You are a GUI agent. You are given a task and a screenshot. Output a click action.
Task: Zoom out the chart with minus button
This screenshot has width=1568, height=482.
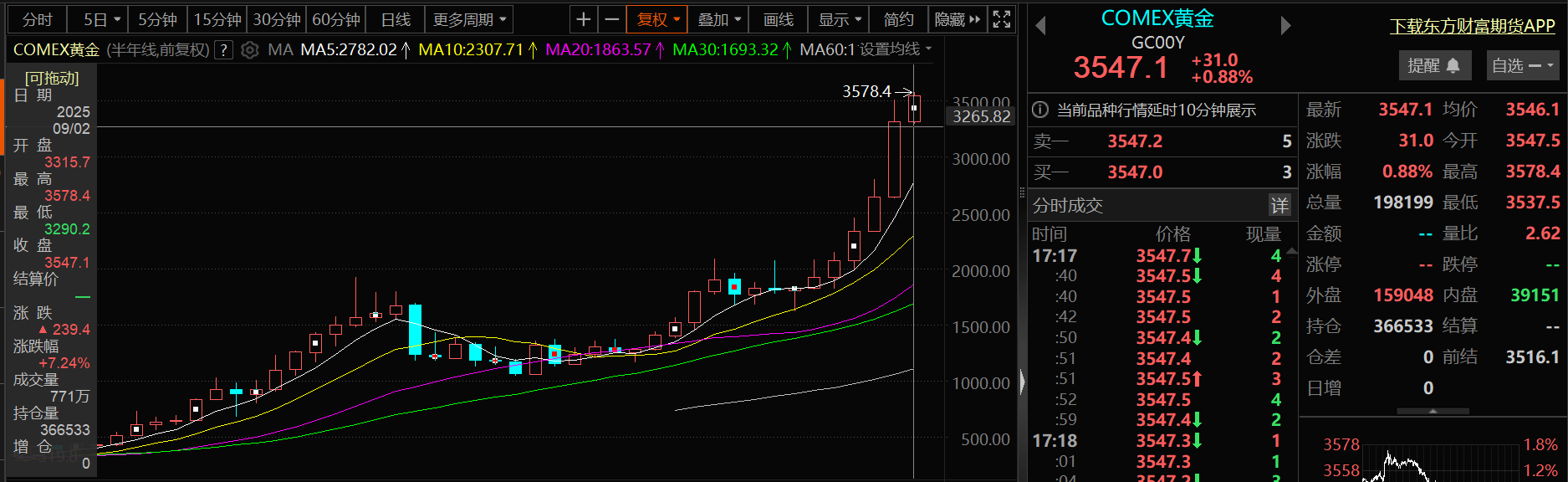point(612,19)
